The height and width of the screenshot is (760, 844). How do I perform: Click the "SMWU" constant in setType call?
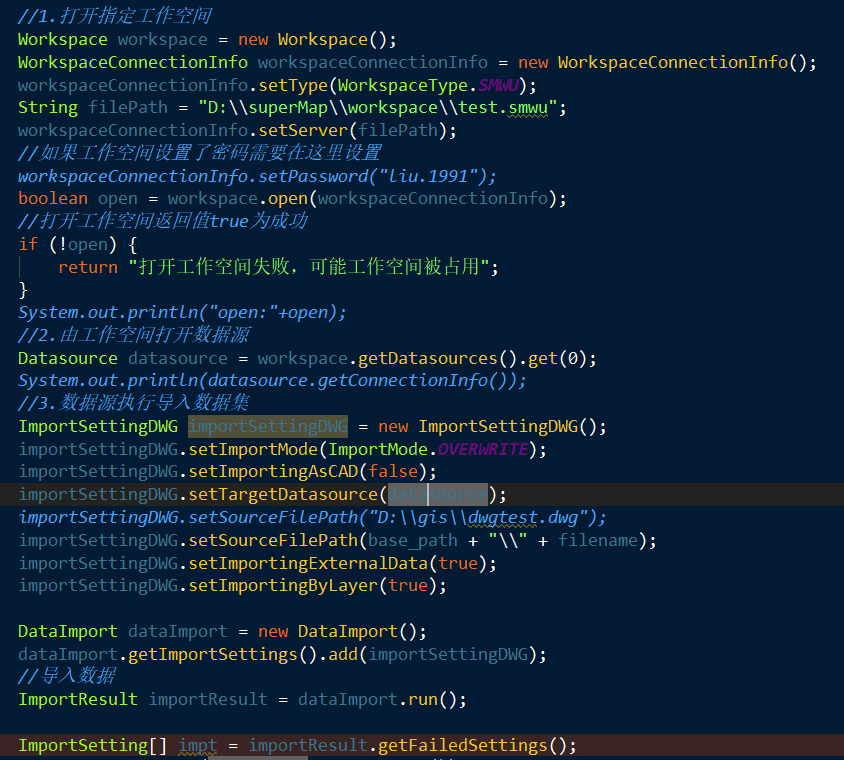pos(498,85)
